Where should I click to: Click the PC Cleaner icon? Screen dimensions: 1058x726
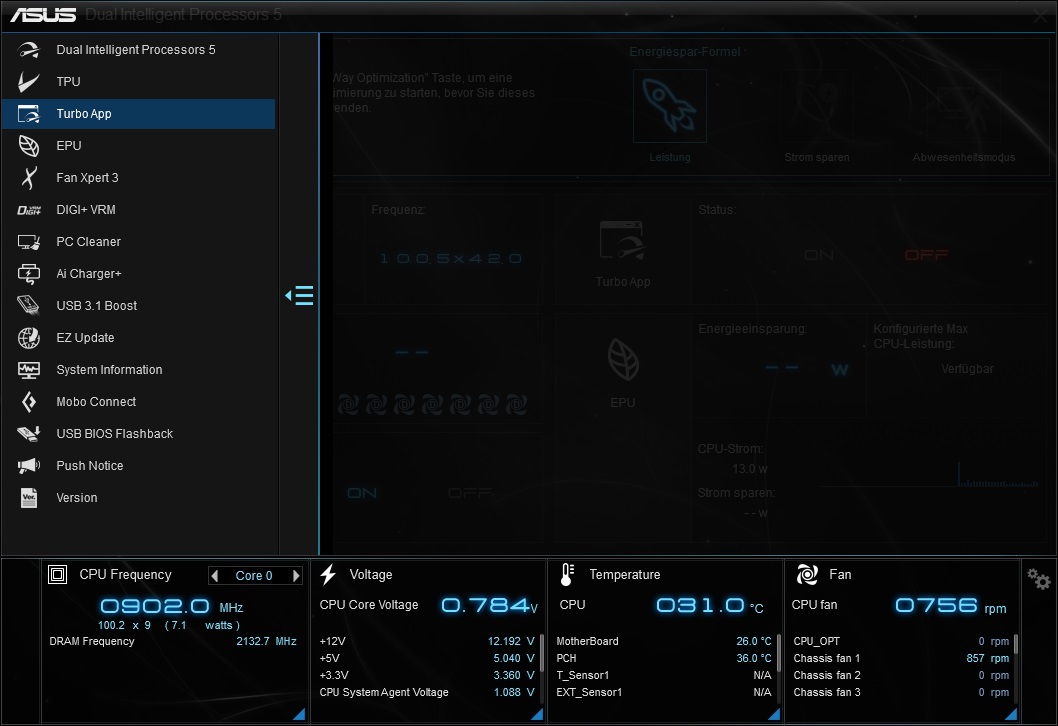click(29, 242)
